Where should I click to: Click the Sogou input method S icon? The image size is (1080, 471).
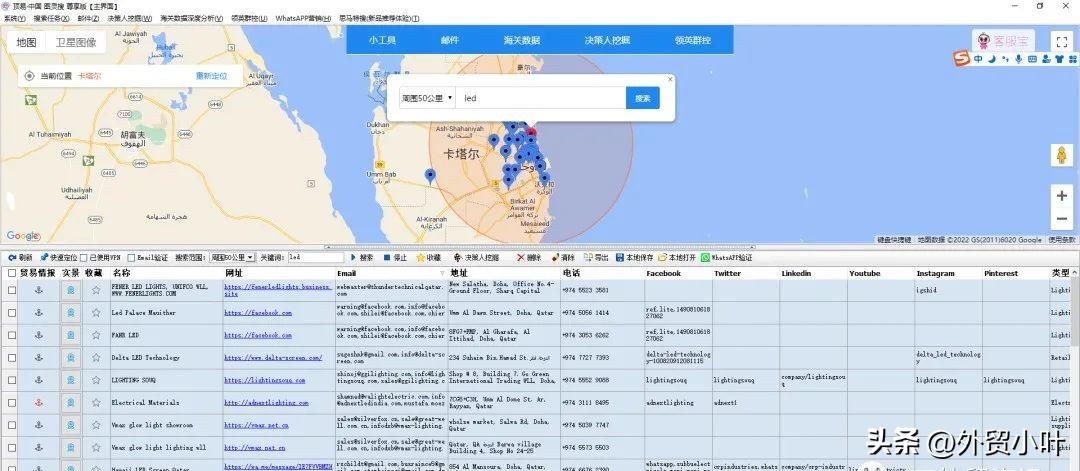(961, 59)
